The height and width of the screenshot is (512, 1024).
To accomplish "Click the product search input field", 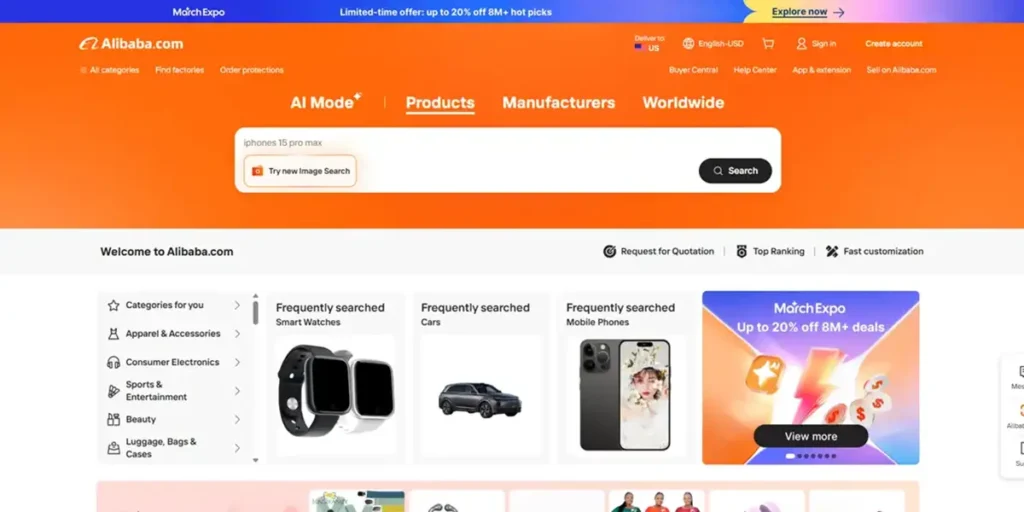I will point(508,142).
